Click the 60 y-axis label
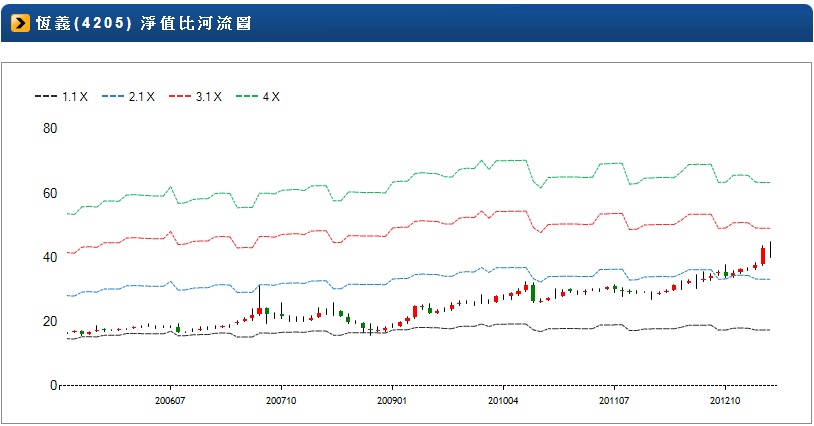This screenshot has height=426, width=814. pos(50,193)
